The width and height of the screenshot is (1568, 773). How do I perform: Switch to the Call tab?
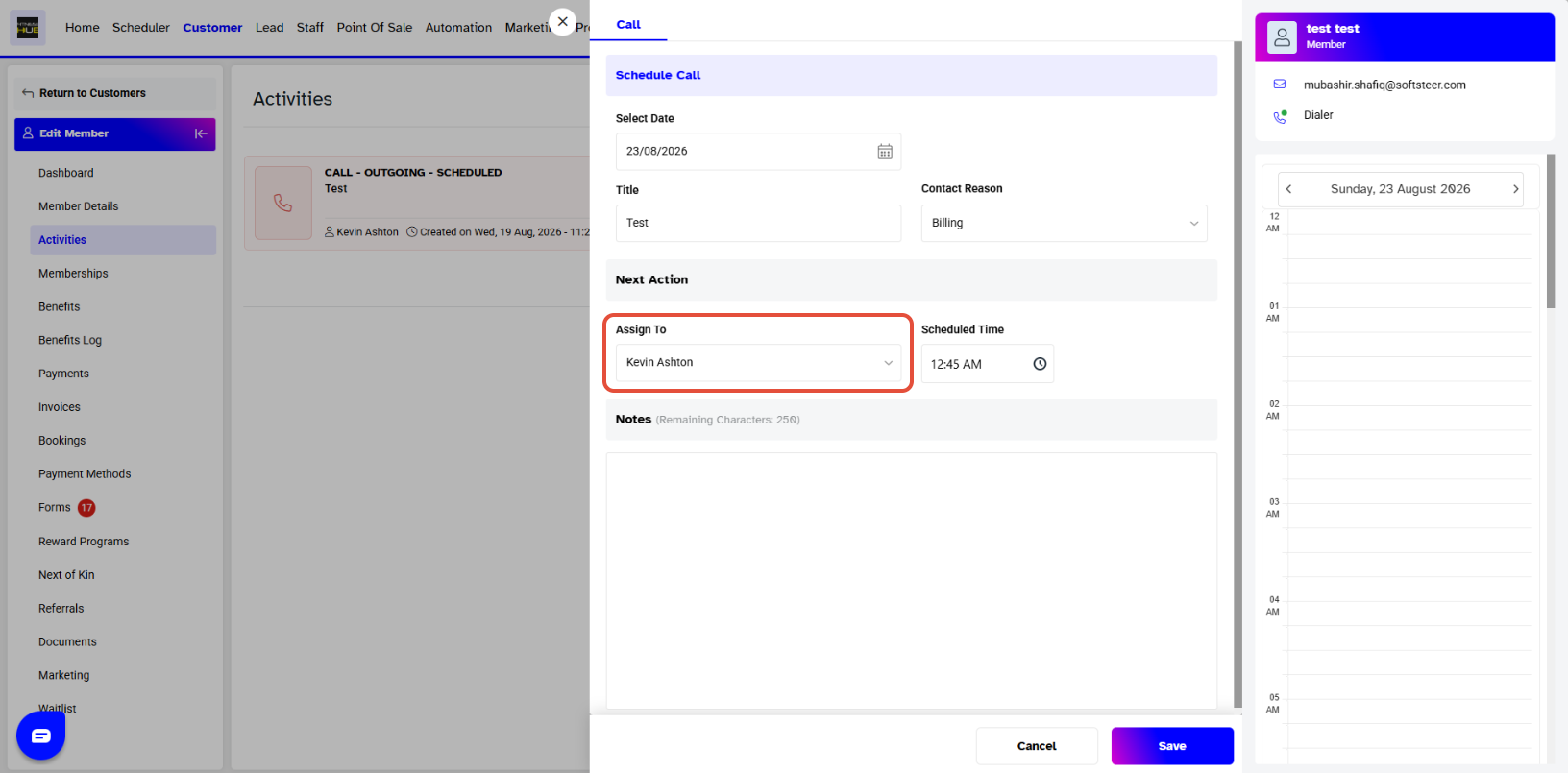click(628, 25)
